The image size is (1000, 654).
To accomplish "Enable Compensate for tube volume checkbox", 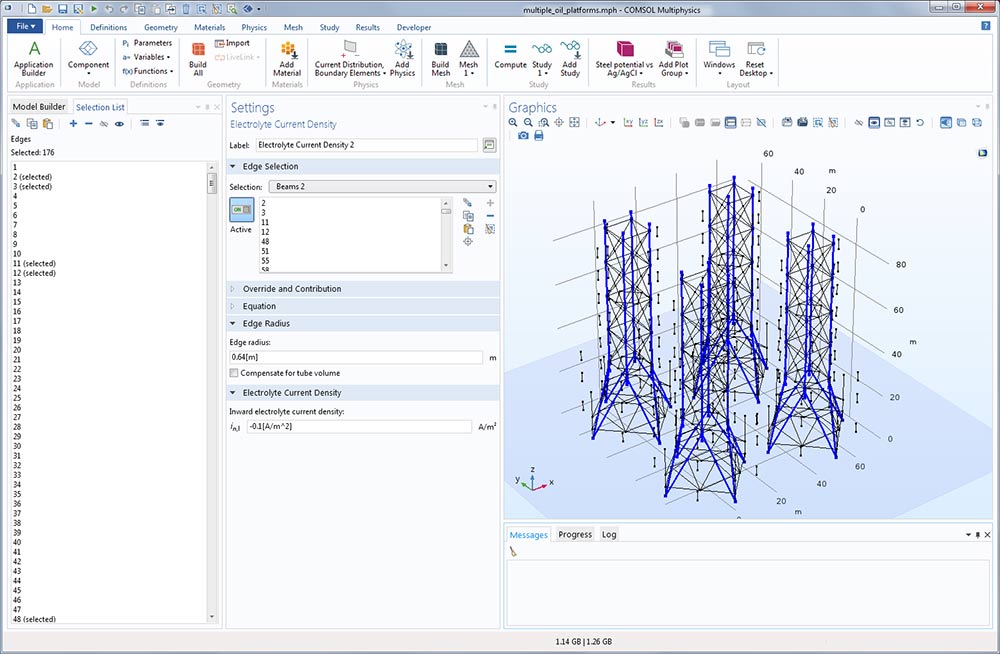I will [235, 373].
